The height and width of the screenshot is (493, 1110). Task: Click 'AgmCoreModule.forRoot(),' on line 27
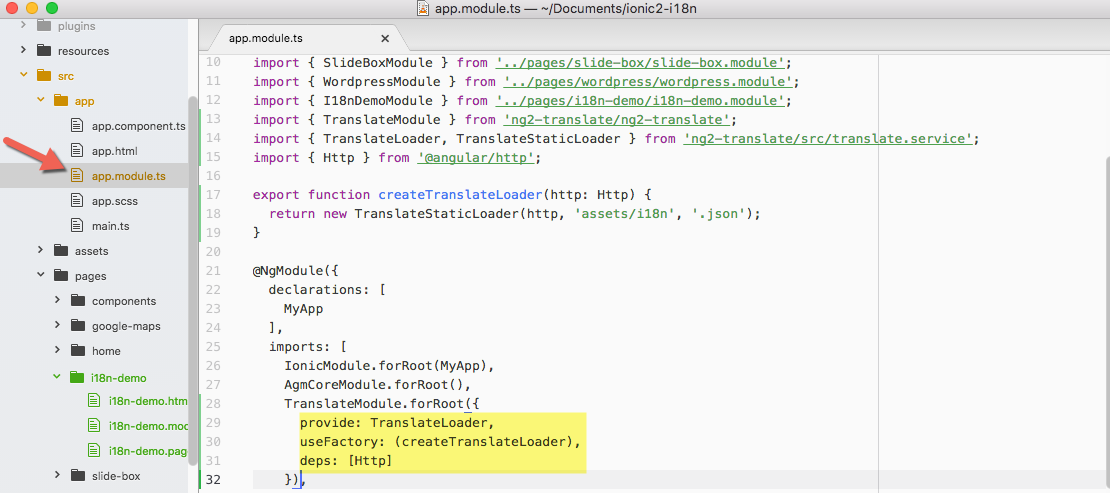point(377,385)
